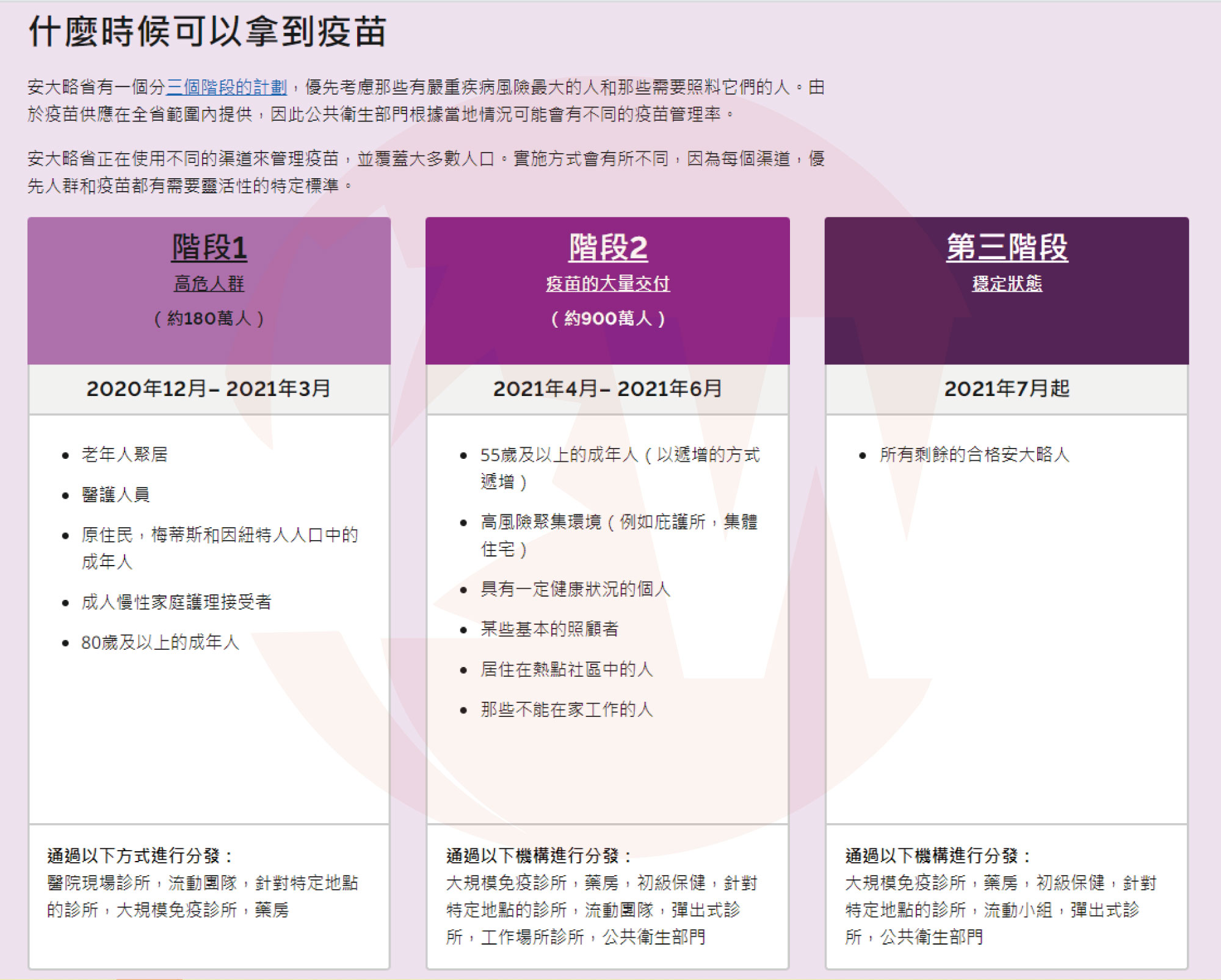Open the 第三階段 heading link

[1007, 247]
